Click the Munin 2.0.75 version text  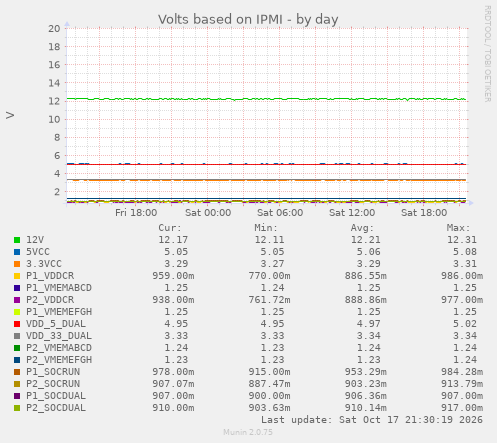(248, 432)
